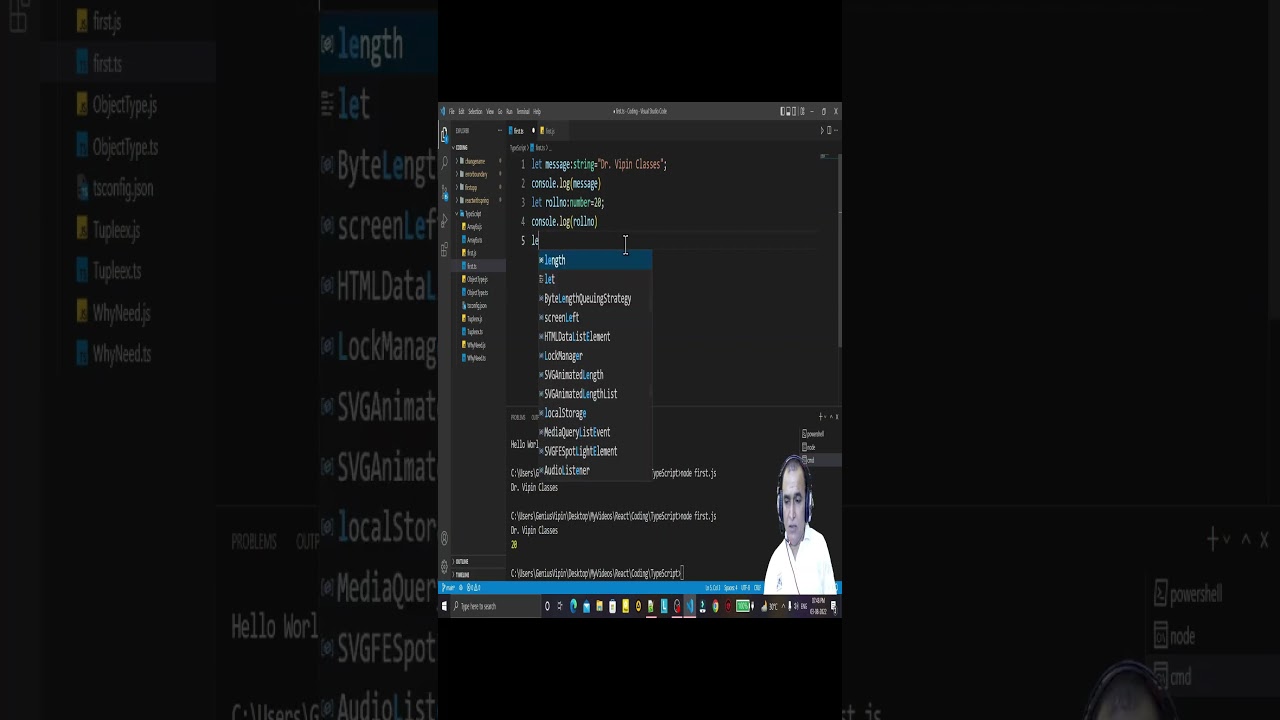Open the Extensions view
Image resolution: width=1280 pixels, height=720 pixels.
(x=444, y=249)
